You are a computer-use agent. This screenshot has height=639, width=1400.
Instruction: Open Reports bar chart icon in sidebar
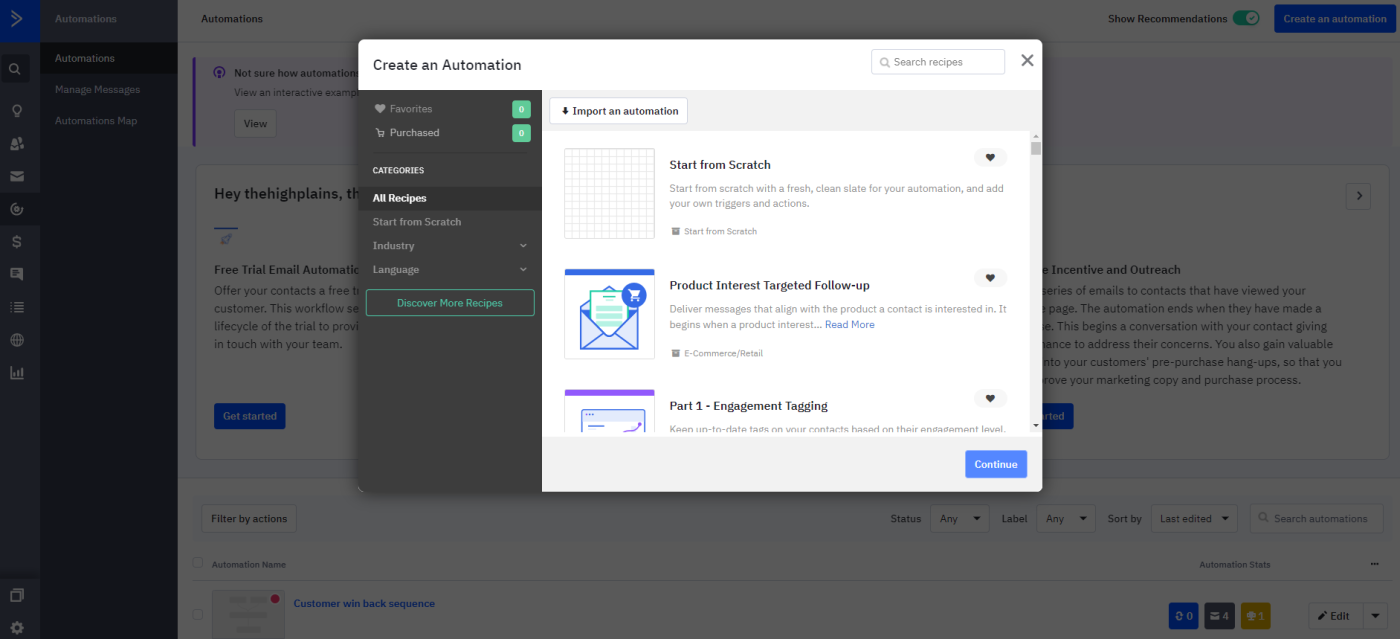[16, 373]
